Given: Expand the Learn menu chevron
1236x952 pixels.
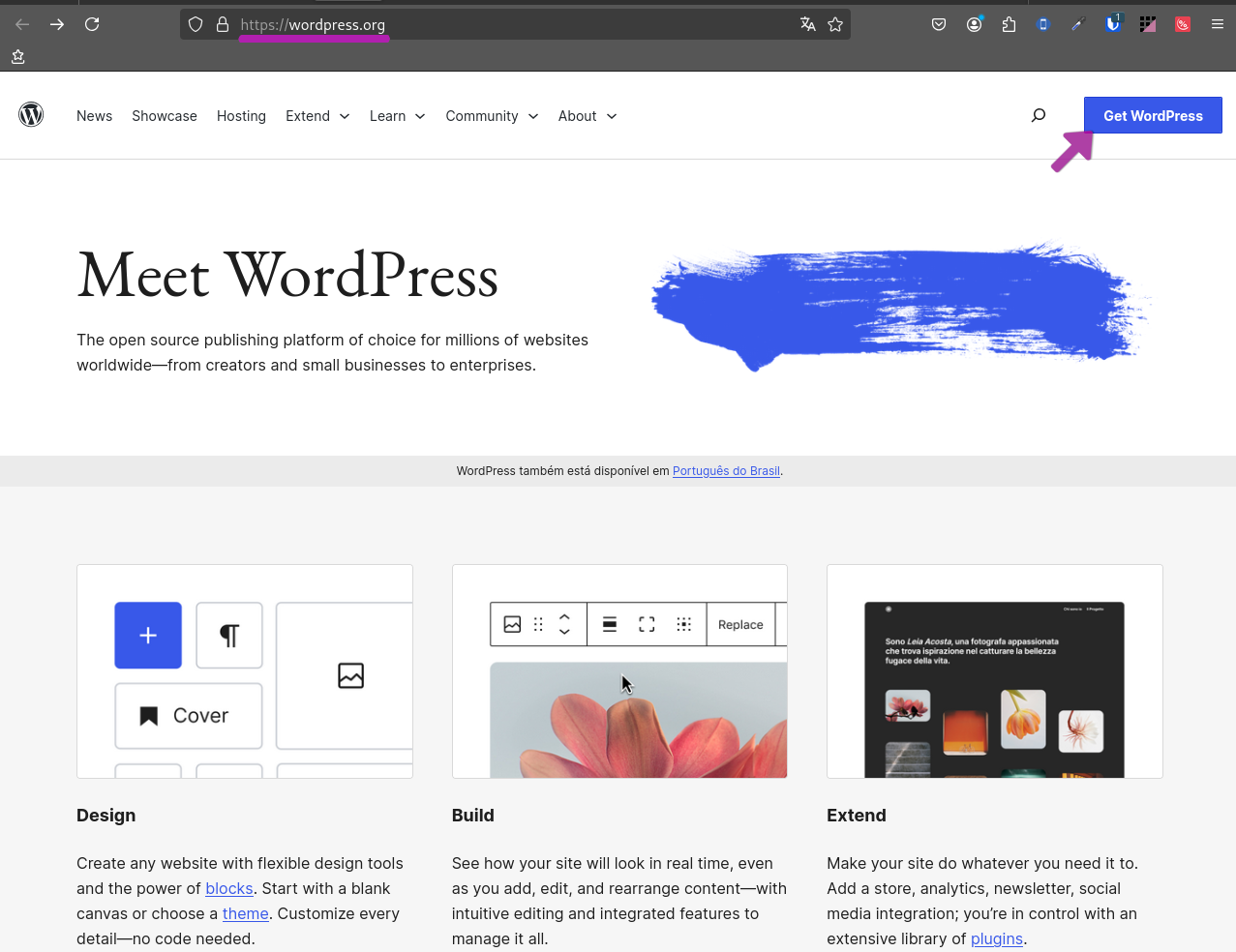Looking at the screenshot, I should click(420, 116).
